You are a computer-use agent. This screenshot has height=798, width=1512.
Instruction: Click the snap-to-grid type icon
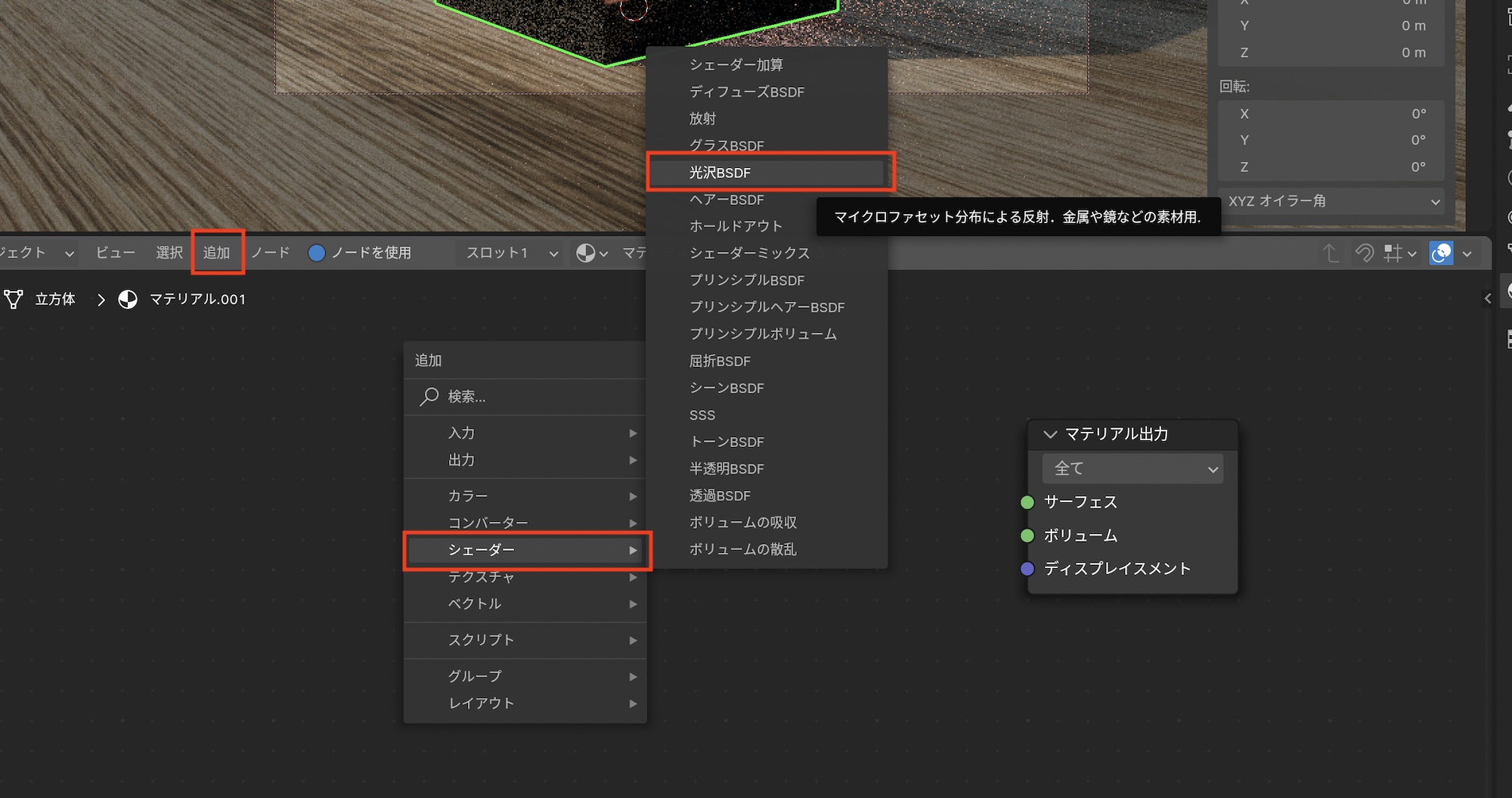point(1393,253)
